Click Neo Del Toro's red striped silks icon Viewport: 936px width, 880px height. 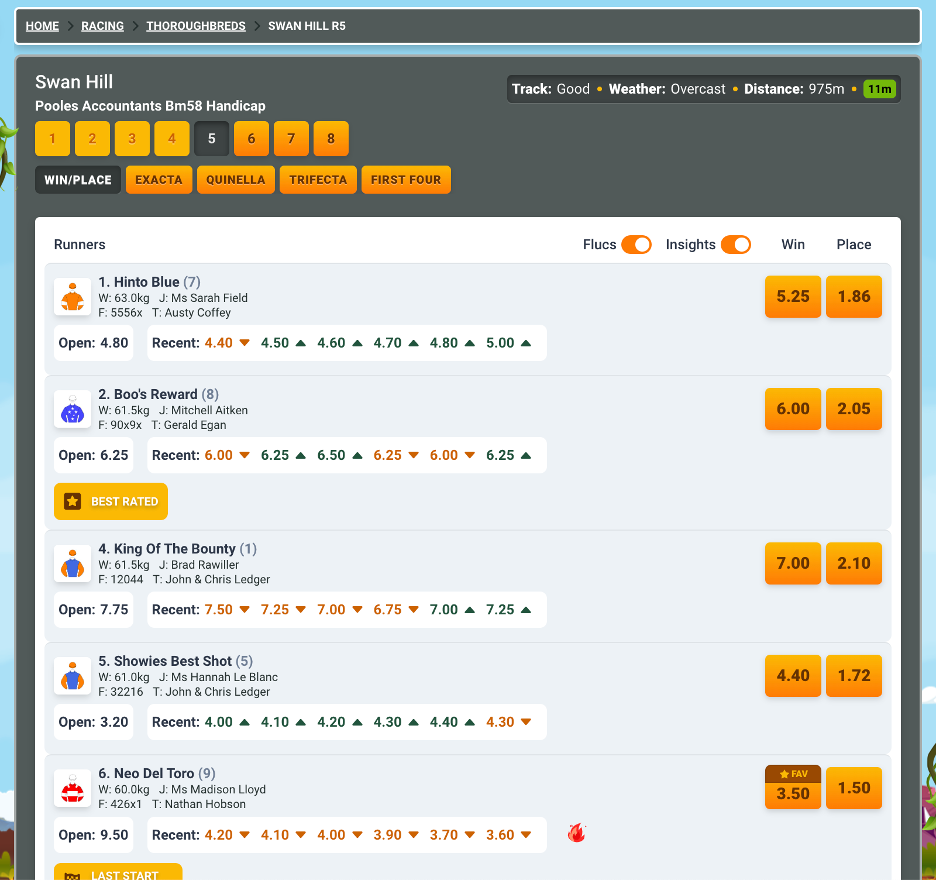pos(72,787)
